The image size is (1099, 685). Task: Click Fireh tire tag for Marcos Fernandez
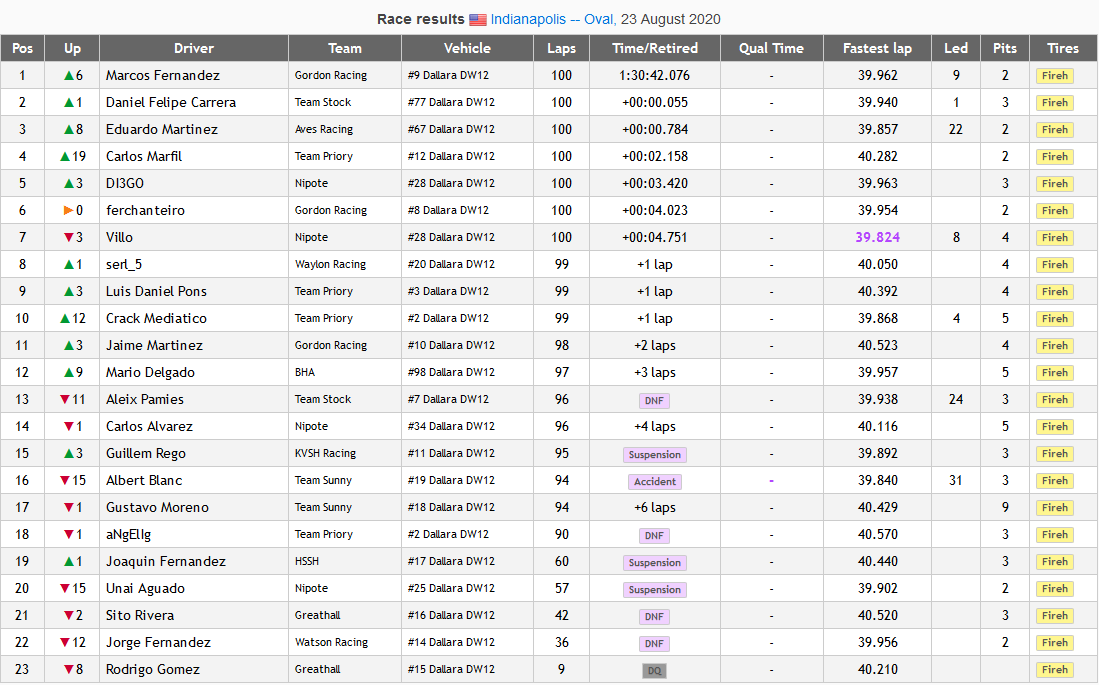1055,76
